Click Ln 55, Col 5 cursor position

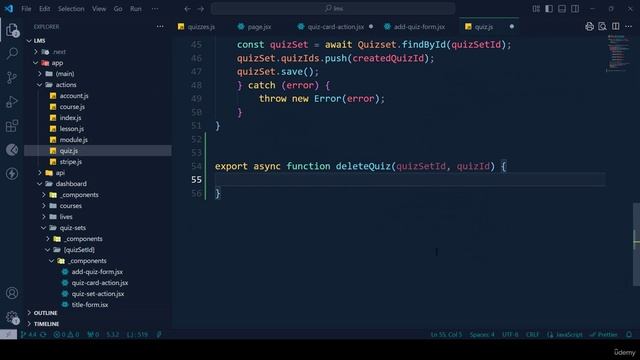point(447,334)
